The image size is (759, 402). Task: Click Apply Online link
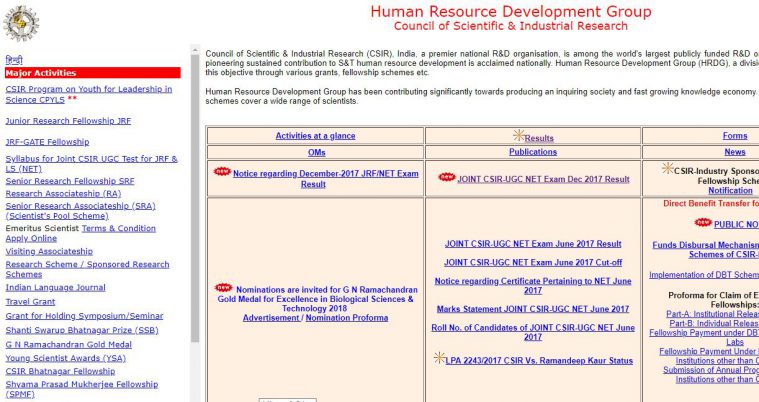pyautogui.click(x=31, y=238)
